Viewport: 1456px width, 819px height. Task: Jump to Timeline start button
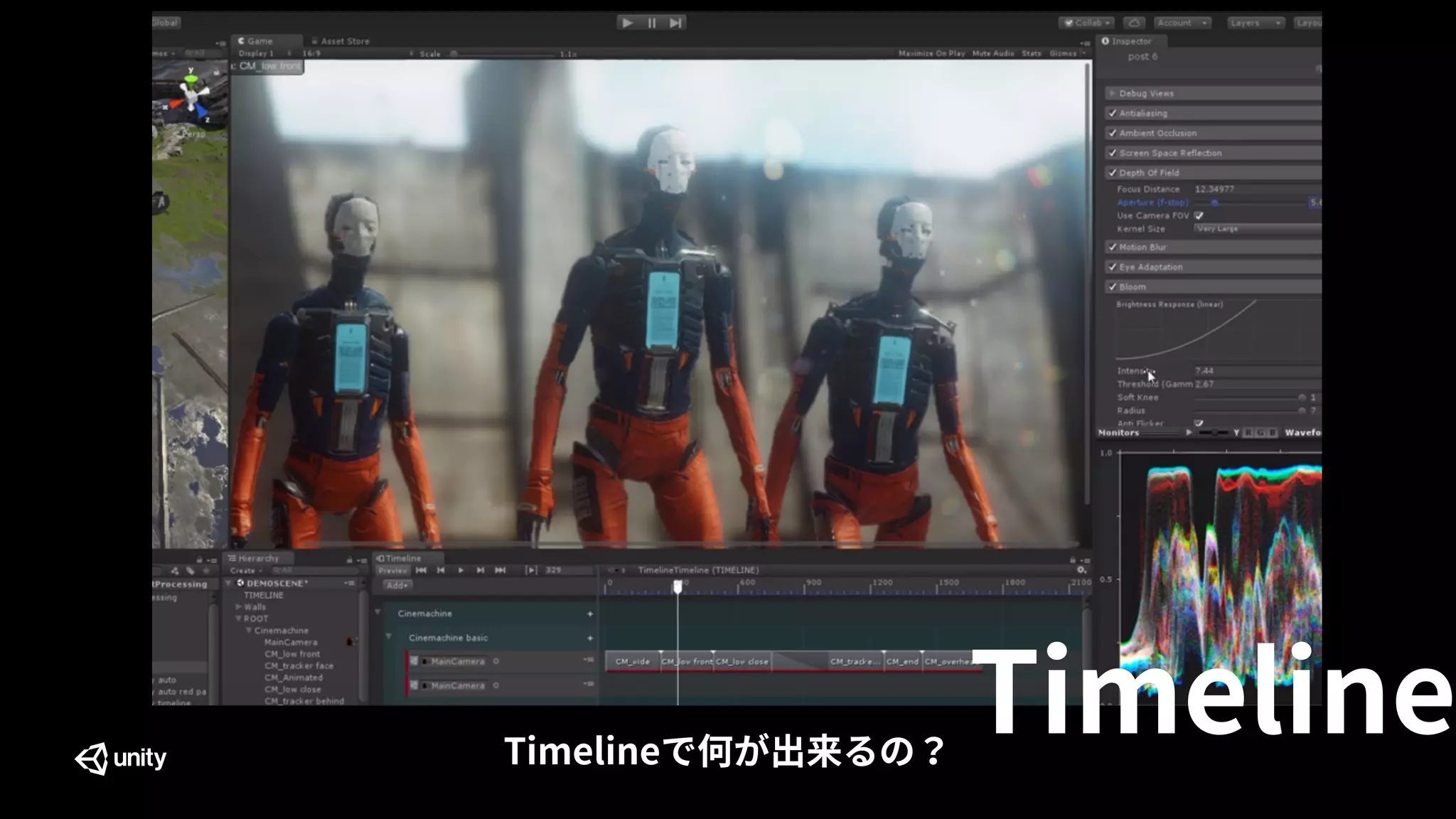(421, 570)
